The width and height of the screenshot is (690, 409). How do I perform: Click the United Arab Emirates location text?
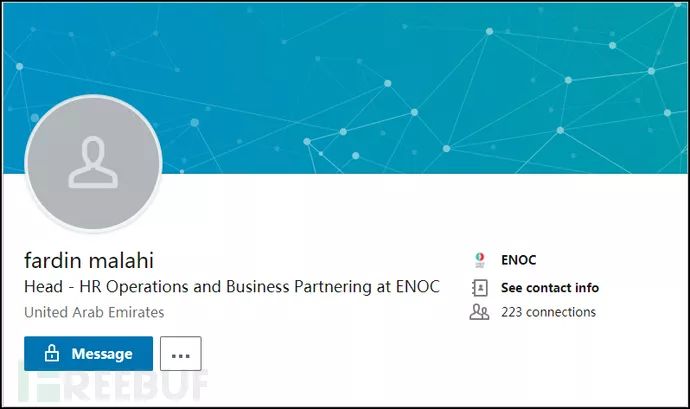click(94, 312)
